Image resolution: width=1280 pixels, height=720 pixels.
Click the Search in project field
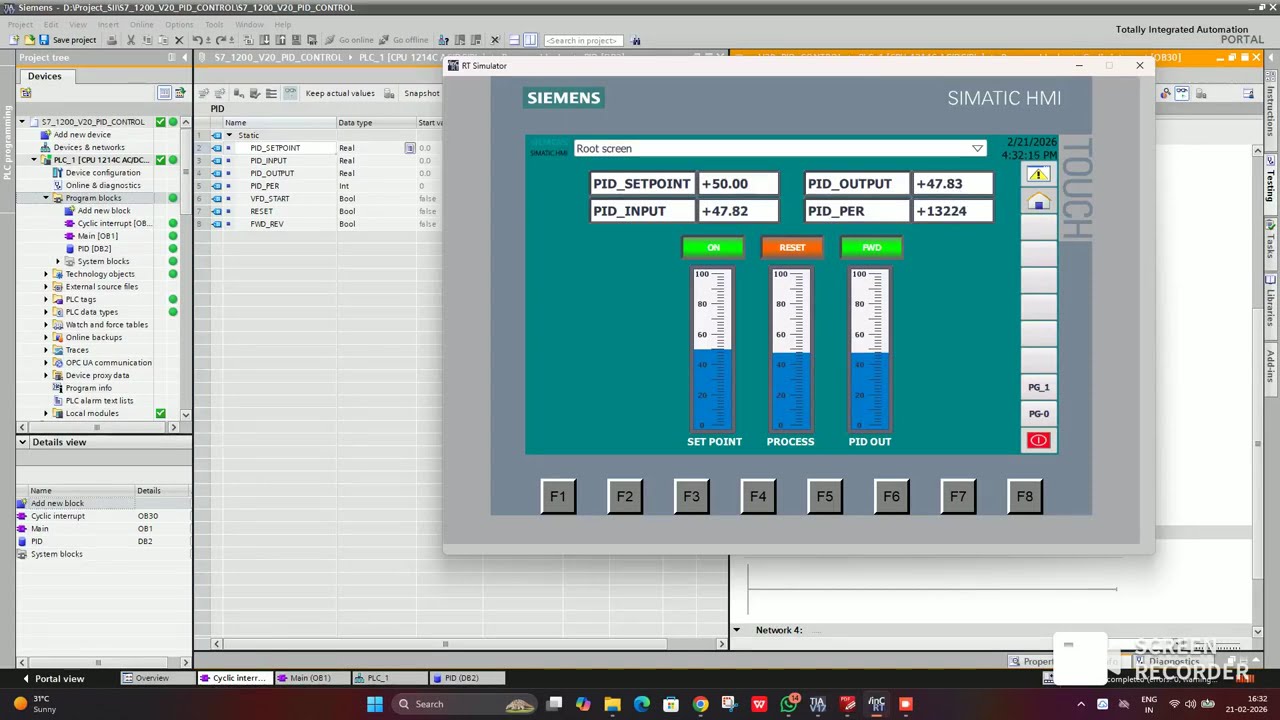point(583,40)
